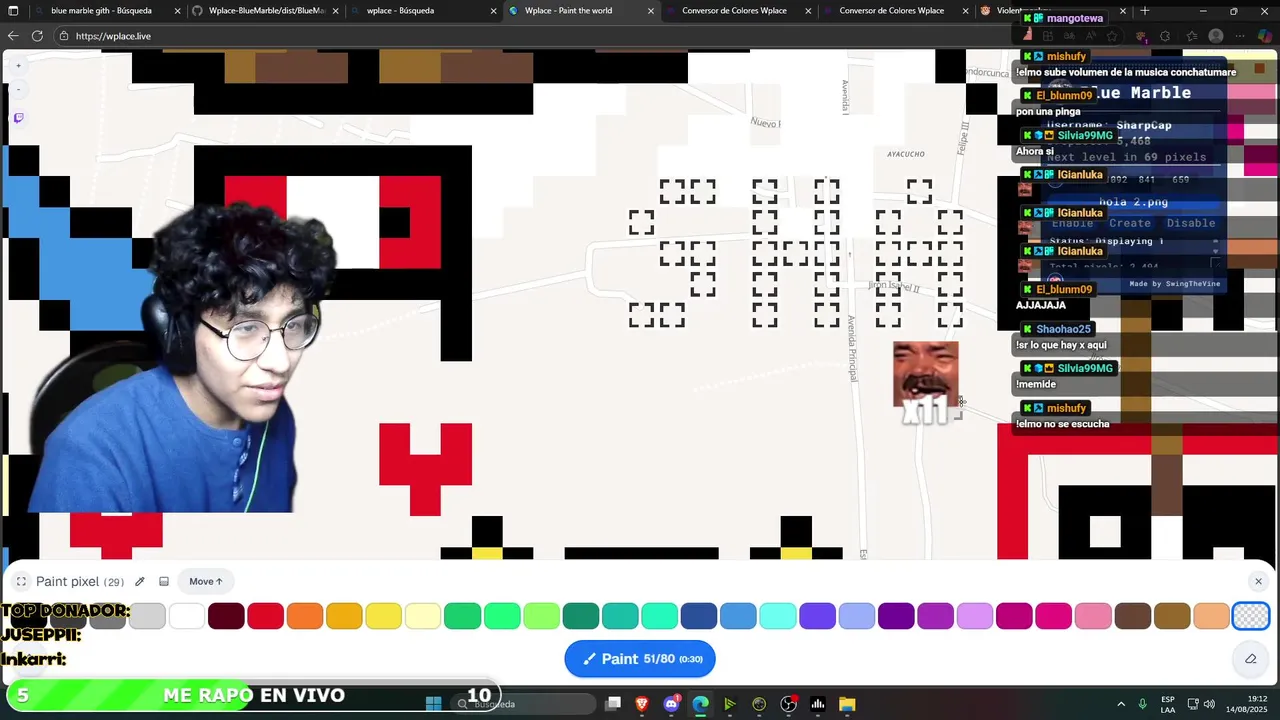Switch to the wplace - Búsqueda tab
Image resolution: width=1280 pixels, height=720 pixels.
coord(424,11)
